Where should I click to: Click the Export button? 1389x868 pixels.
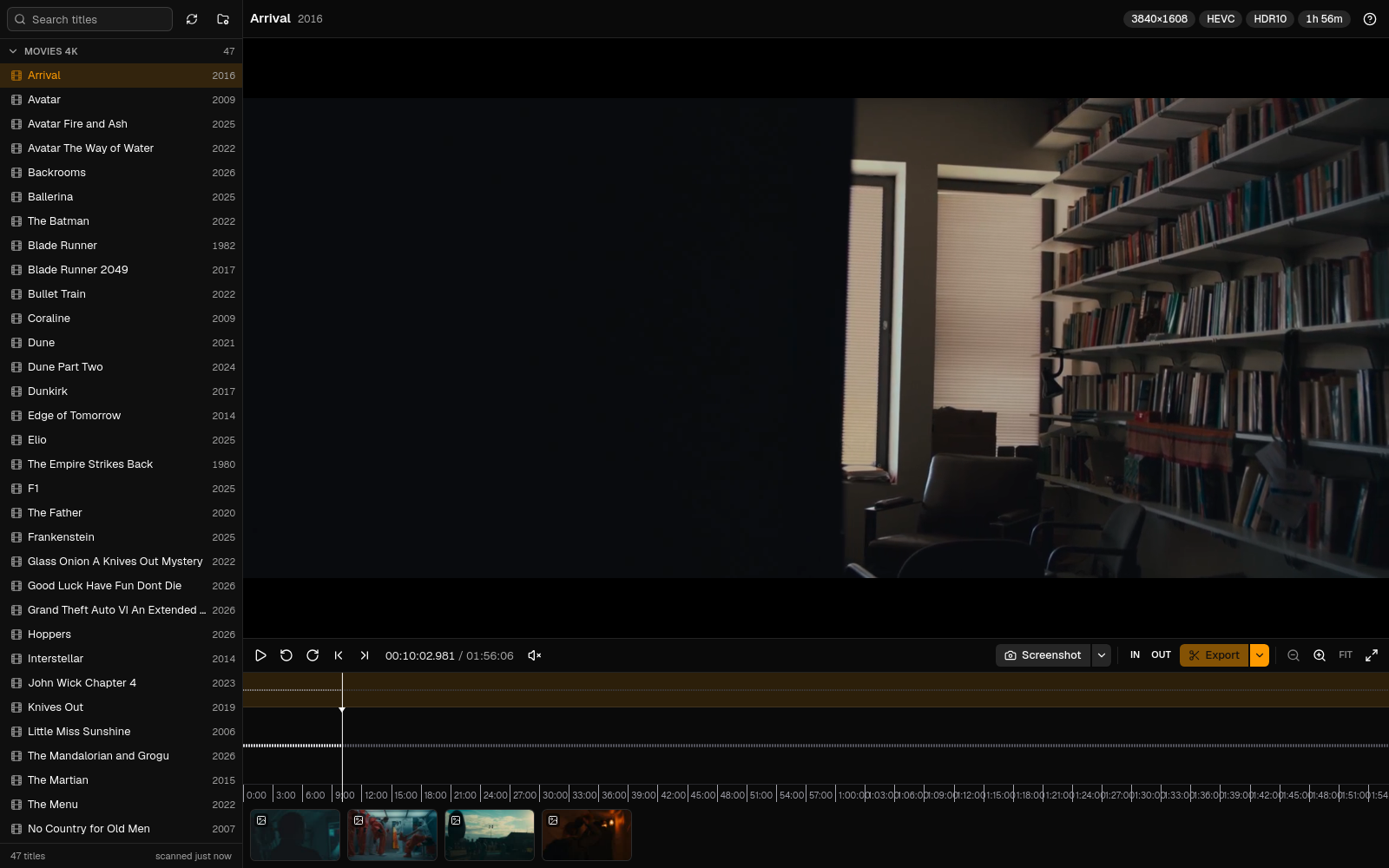click(x=1214, y=655)
